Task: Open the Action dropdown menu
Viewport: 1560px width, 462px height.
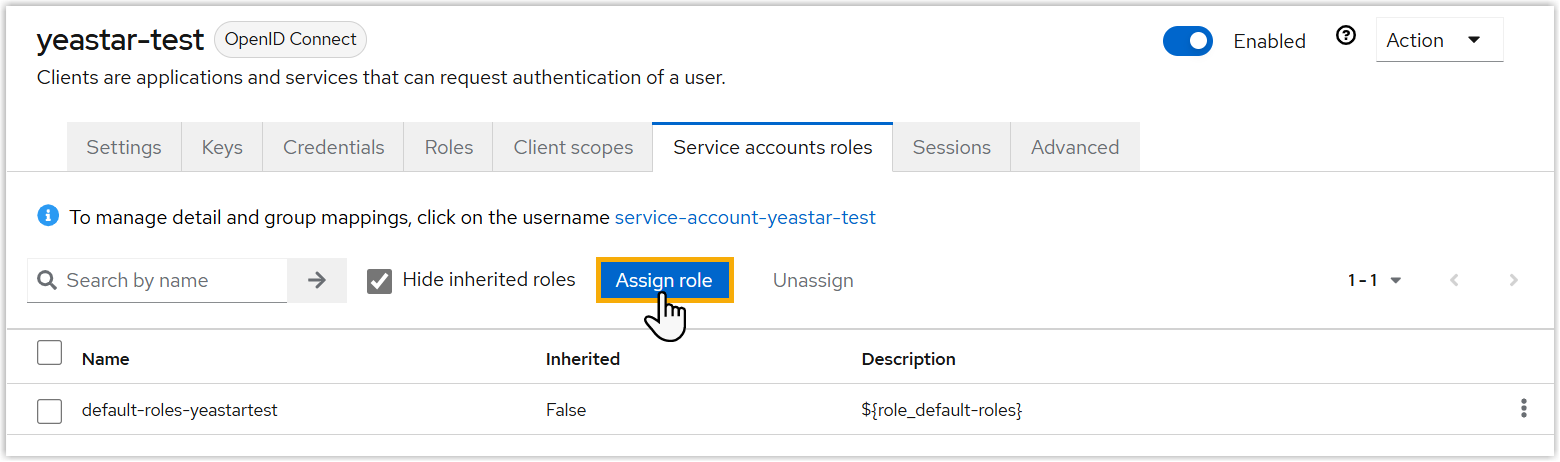Action: point(1438,41)
